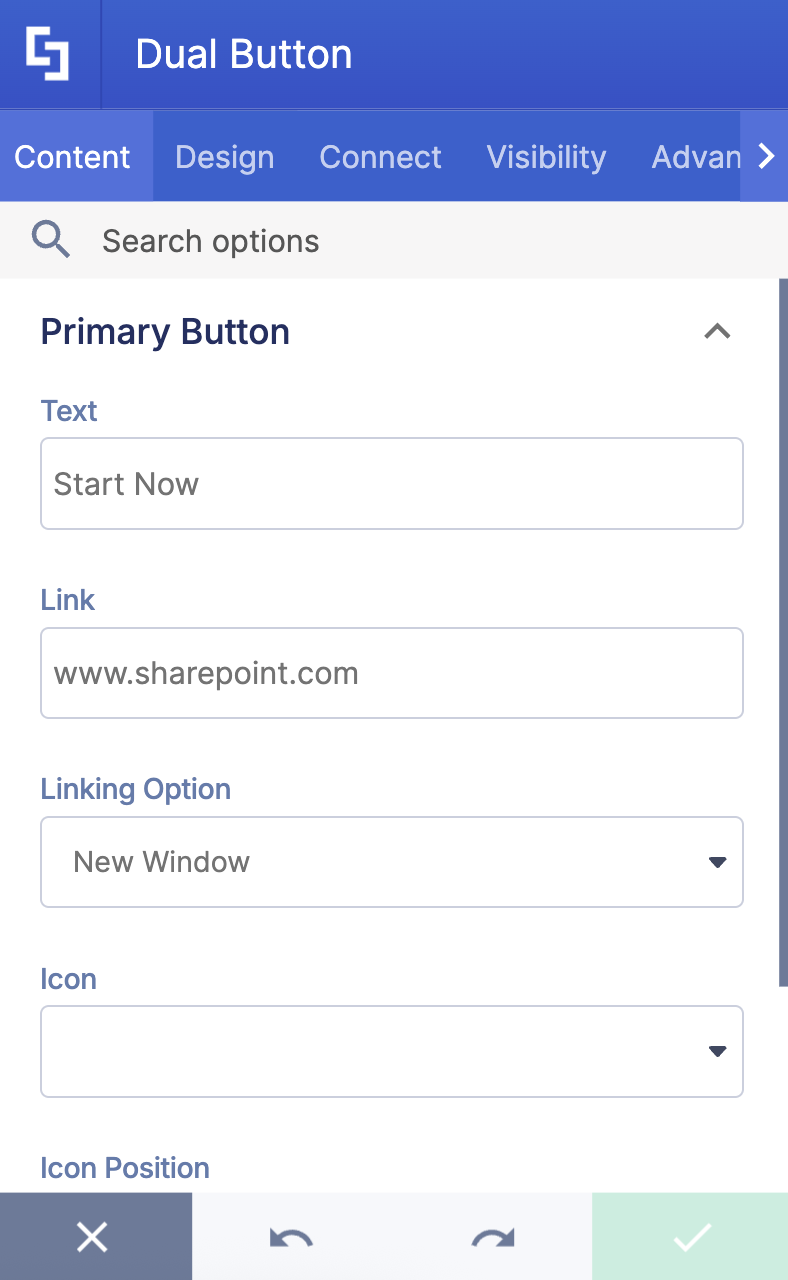
Task: Open the Linking Option dropdown
Action: pyautogui.click(x=717, y=862)
